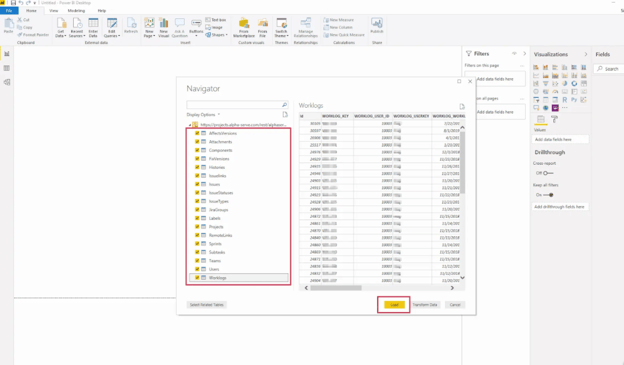The image size is (624, 365).
Task: Click the preview horizontal scrollbar thumb
Action: point(336,288)
